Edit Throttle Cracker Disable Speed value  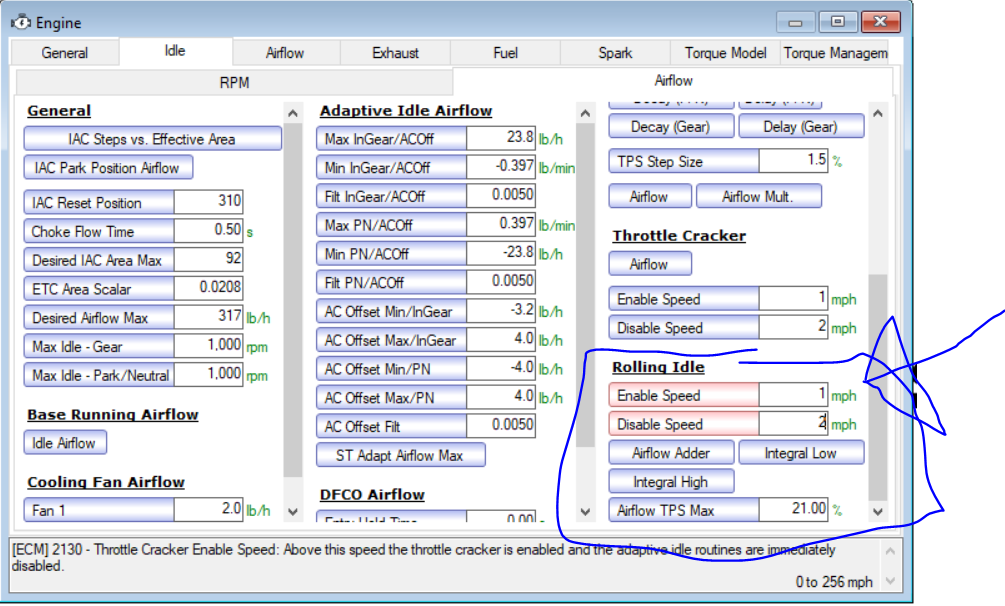tap(793, 327)
